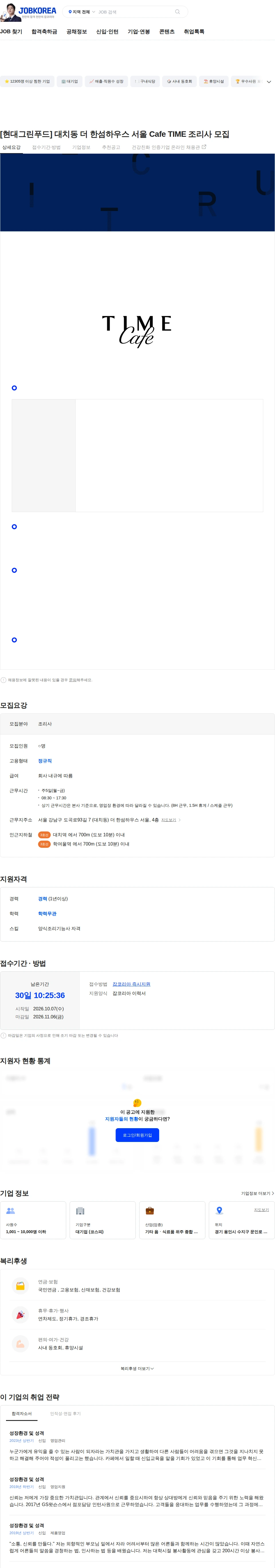This screenshot has width=275, height=1568.
Task: Open the JOB 찾기 menu
Action: point(11,32)
